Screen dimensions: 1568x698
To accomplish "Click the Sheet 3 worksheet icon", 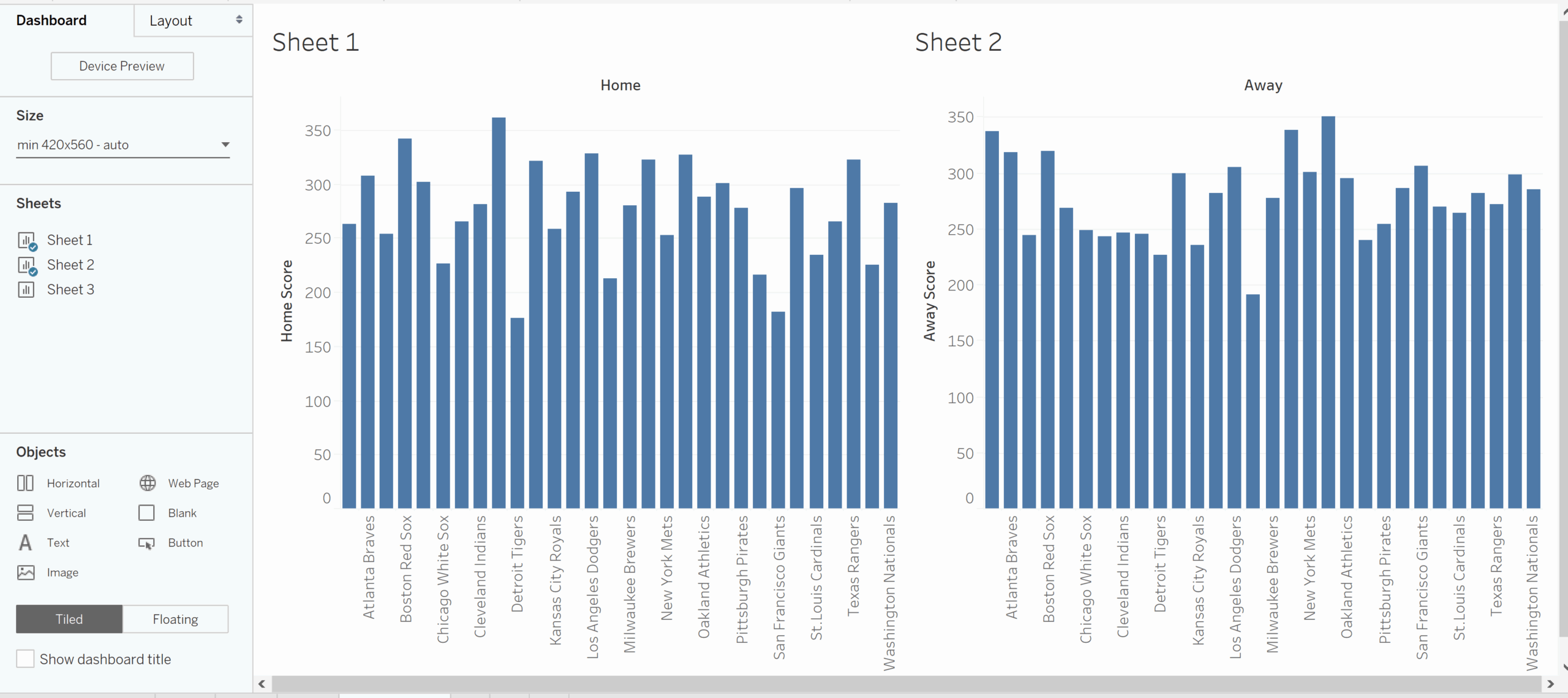I will (26, 289).
